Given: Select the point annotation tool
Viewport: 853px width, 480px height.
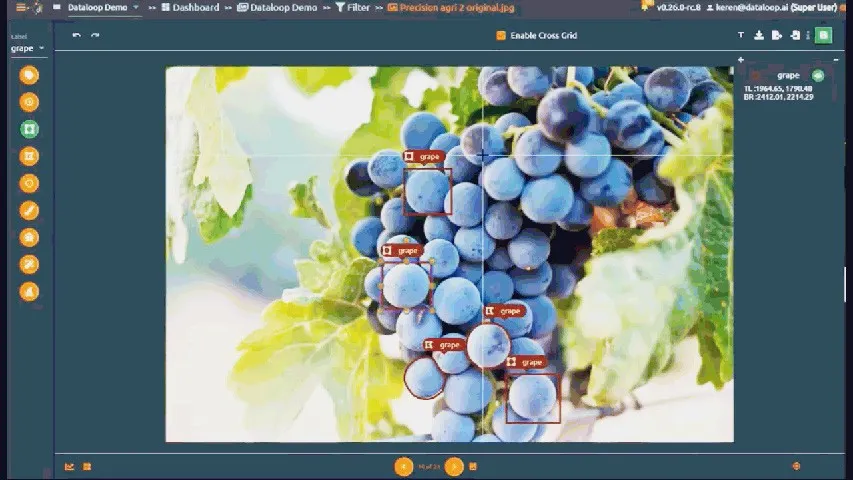Looking at the screenshot, I should tap(29, 102).
